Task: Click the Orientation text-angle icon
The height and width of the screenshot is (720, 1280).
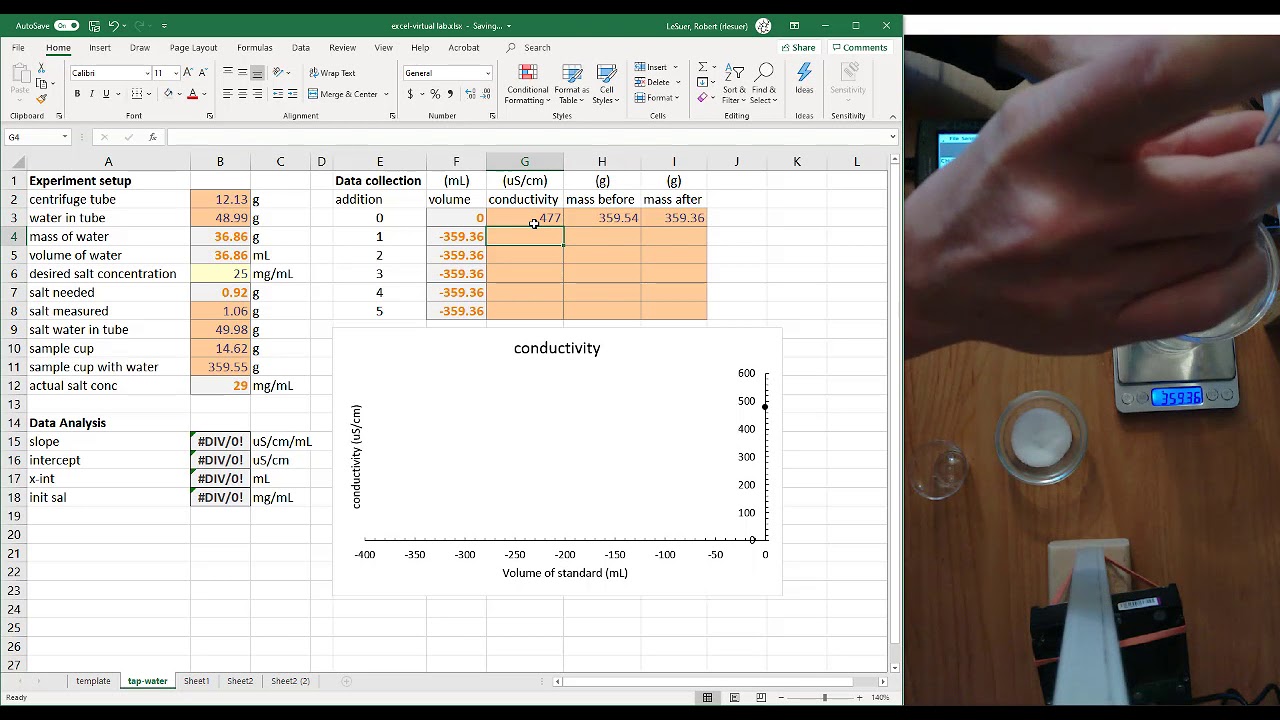Action: click(279, 73)
